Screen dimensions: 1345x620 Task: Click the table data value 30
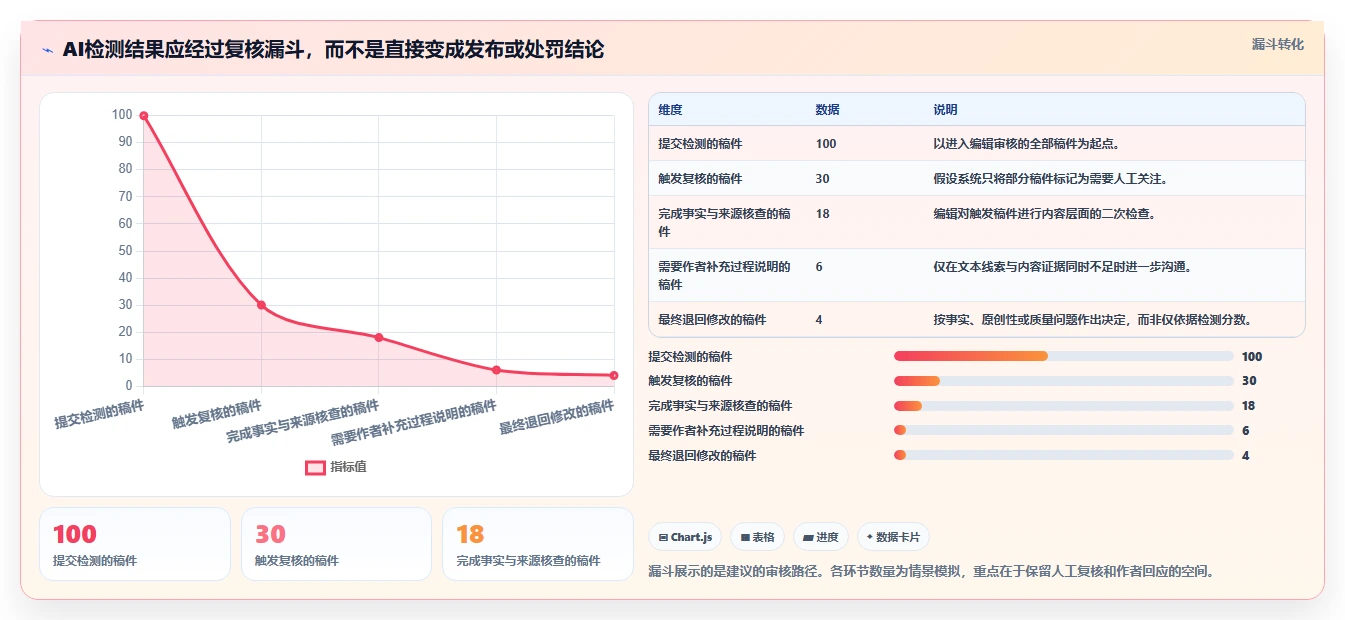point(822,179)
